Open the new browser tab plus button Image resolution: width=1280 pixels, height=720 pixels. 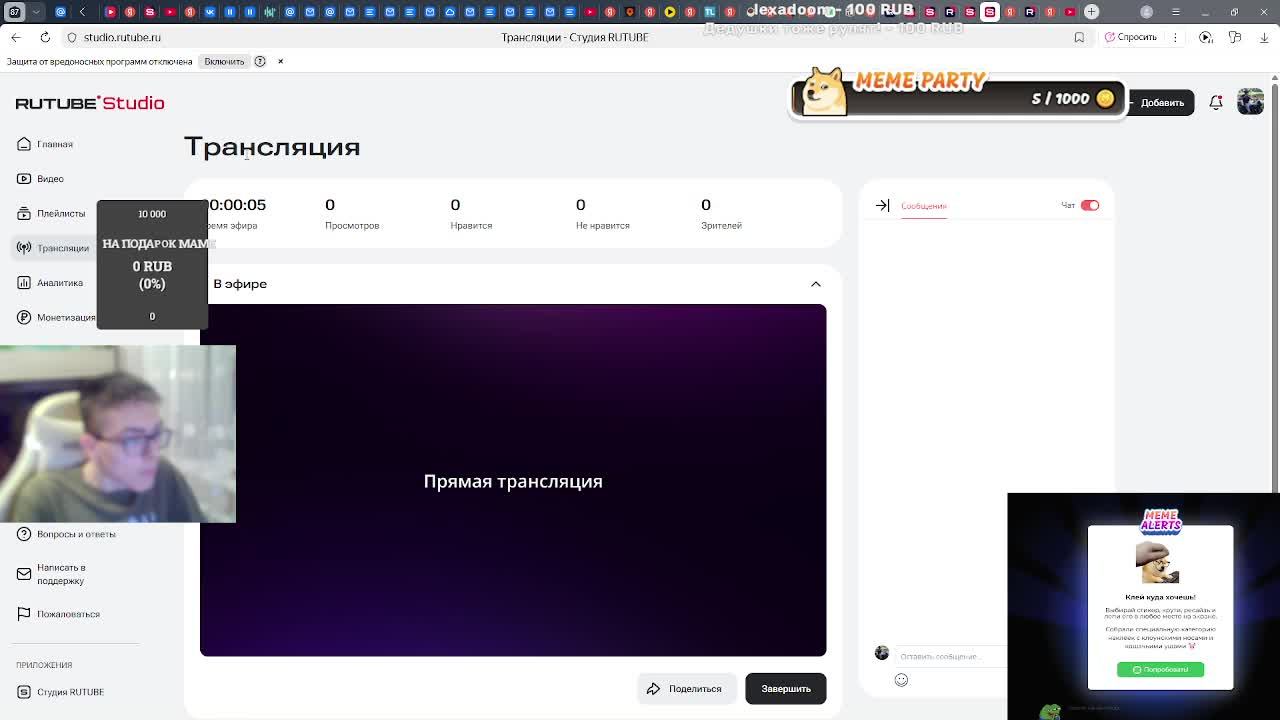tap(1091, 12)
